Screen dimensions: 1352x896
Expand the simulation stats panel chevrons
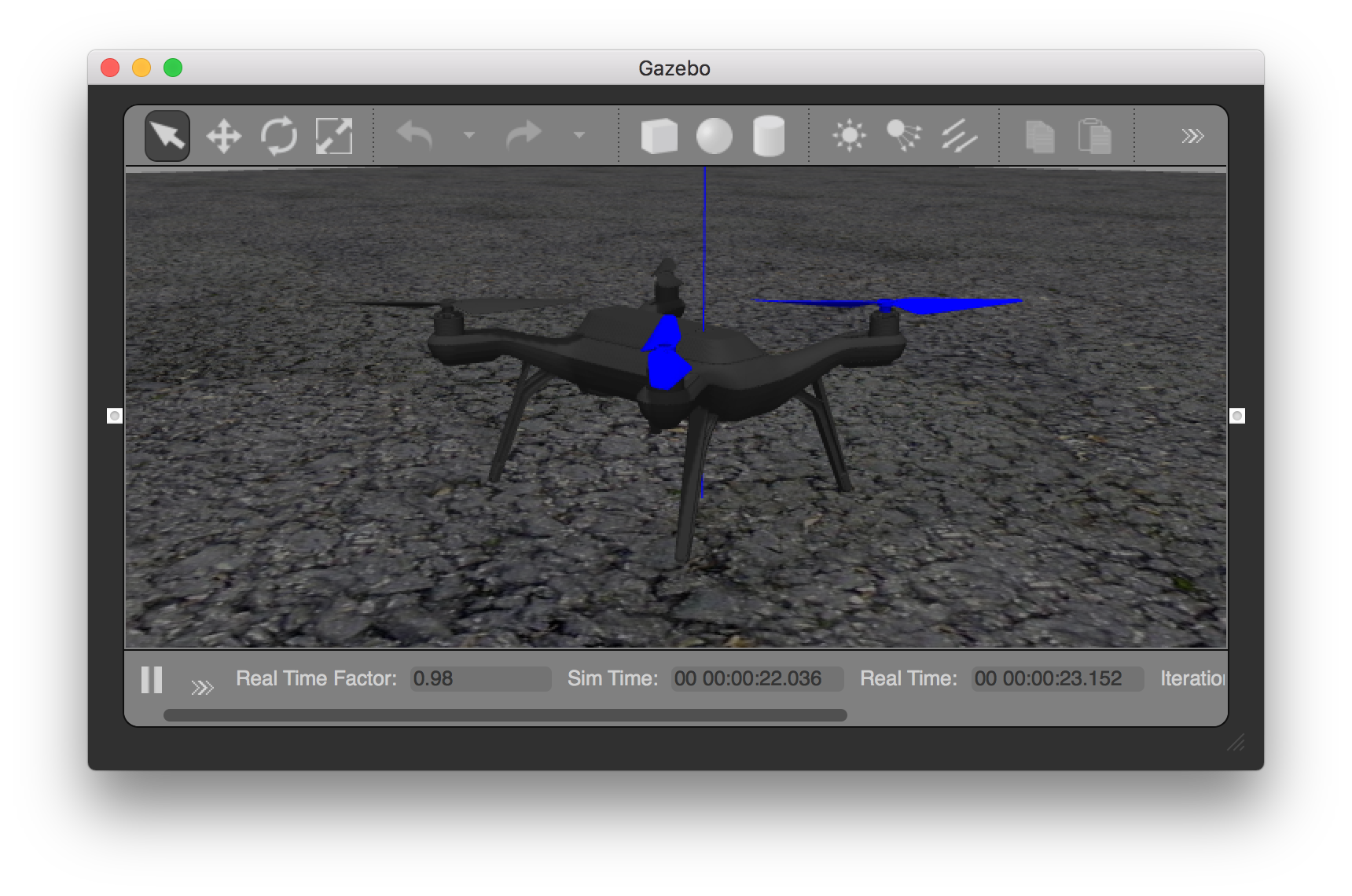click(204, 686)
